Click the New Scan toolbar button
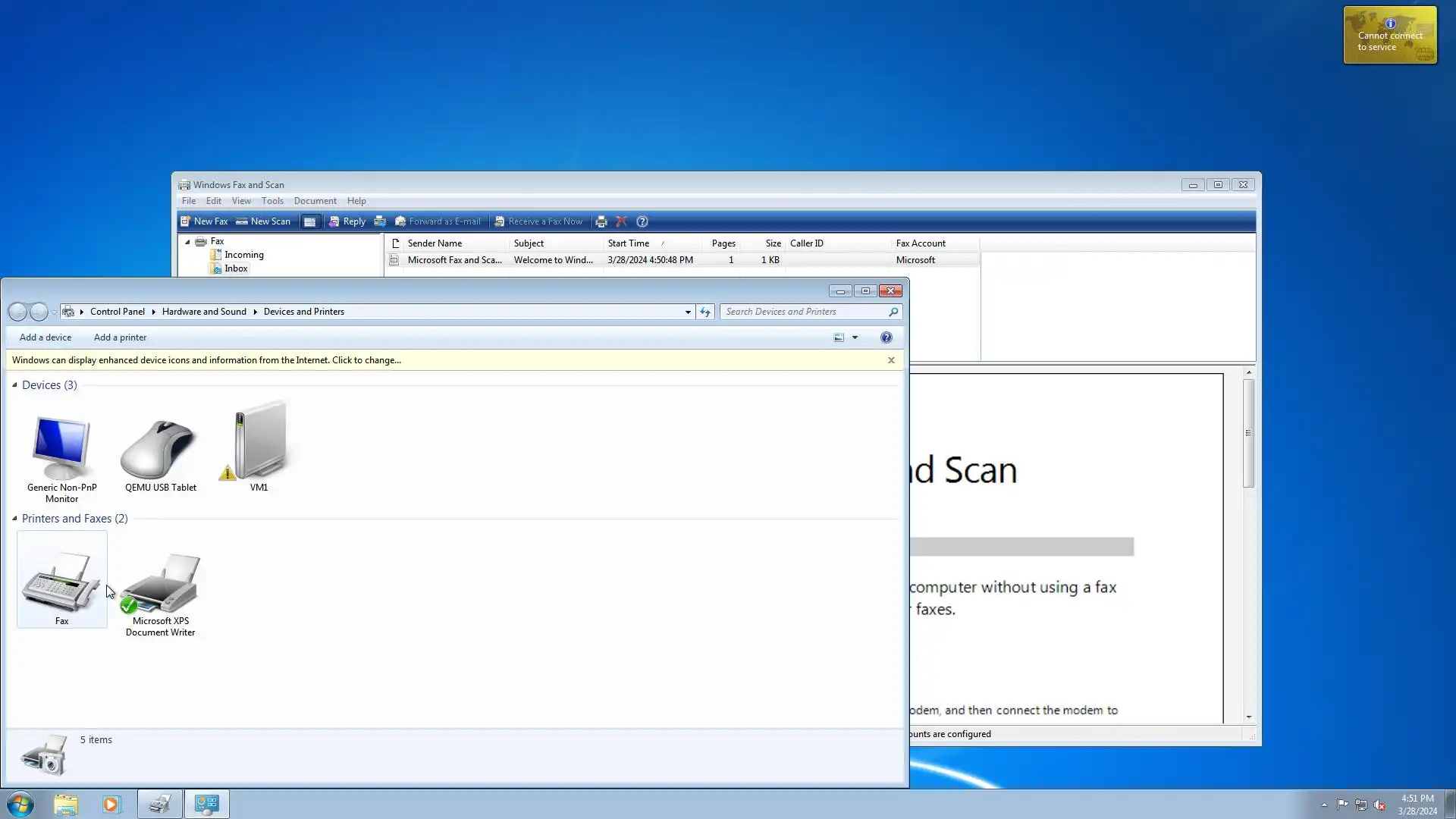This screenshot has width=1456, height=819. [263, 221]
